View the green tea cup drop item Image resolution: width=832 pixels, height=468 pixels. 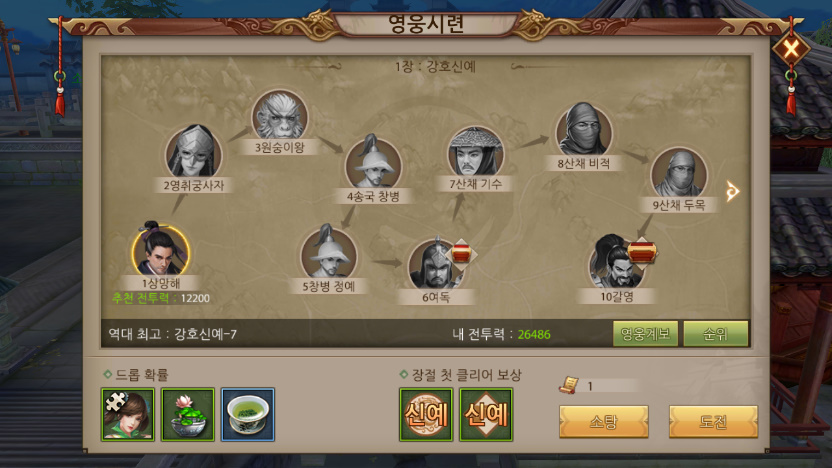pos(248,414)
